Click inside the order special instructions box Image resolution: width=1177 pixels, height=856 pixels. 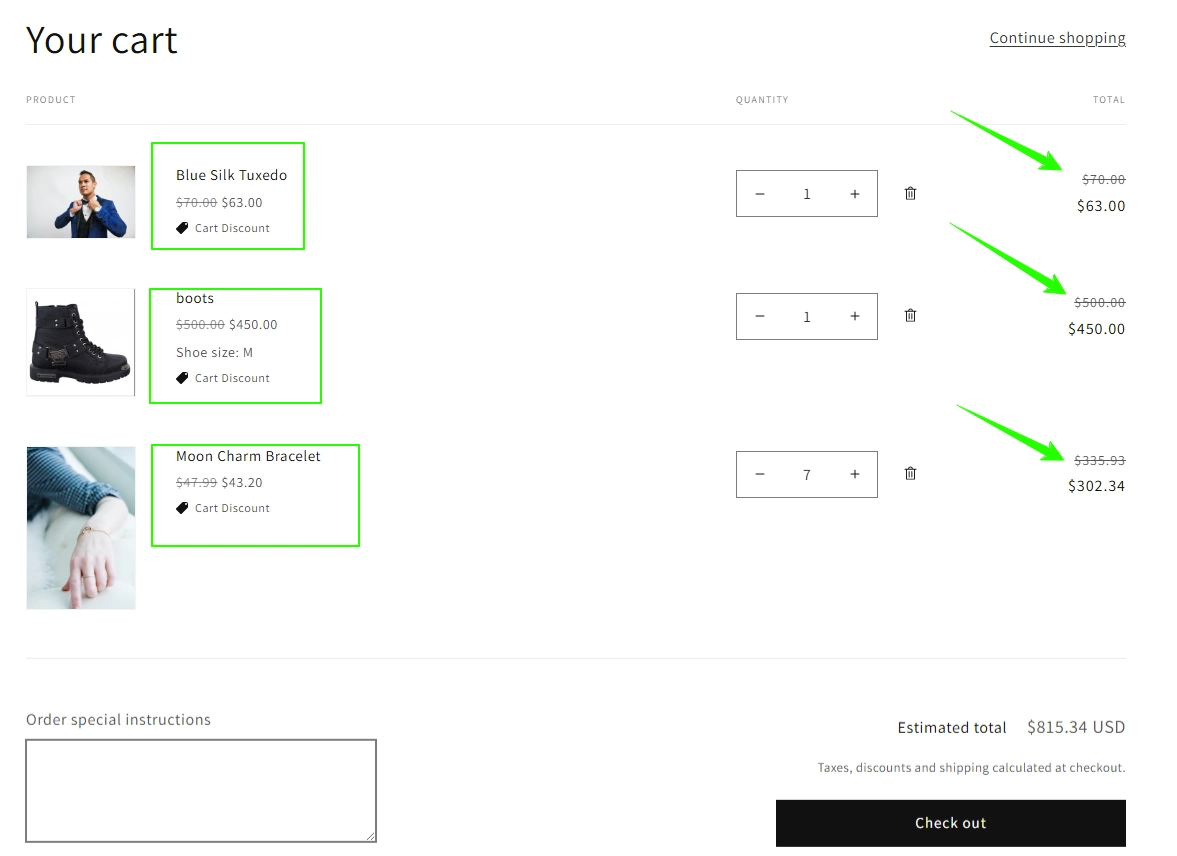(200, 789)
